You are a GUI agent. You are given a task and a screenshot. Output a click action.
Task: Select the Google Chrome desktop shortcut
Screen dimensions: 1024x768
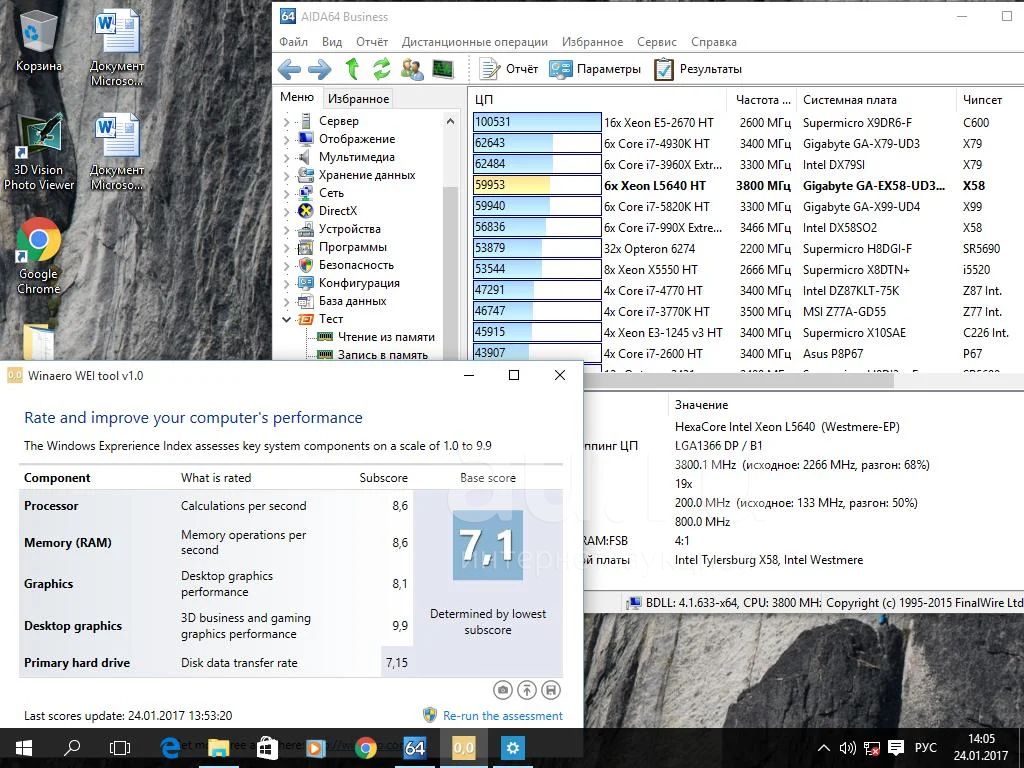pyautogui.click(x=39, y=257)
